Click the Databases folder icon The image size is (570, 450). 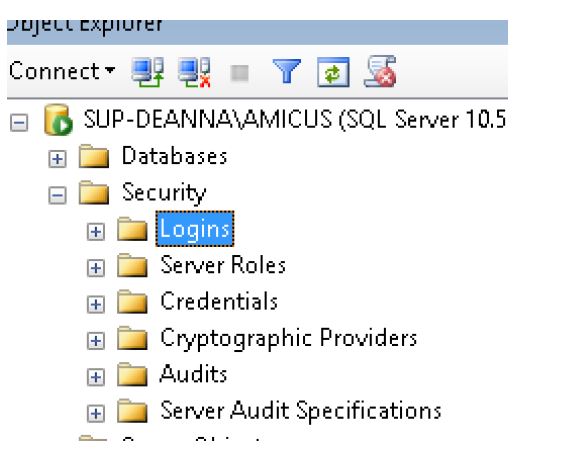[94, 156]
